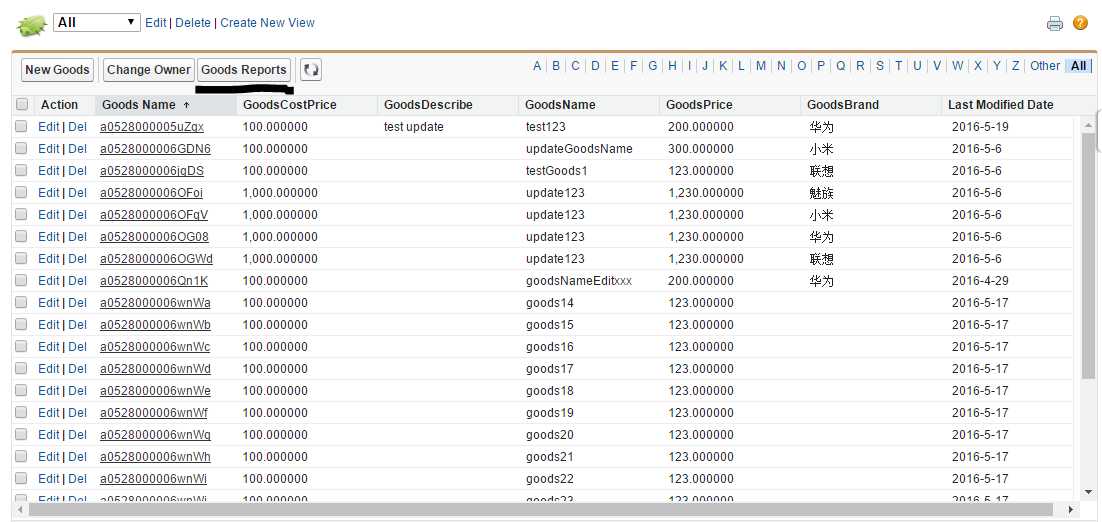Viewport: 1102px width, 522px height.
Task: Filter list by letter Z
Action: tap(1016, 66)
